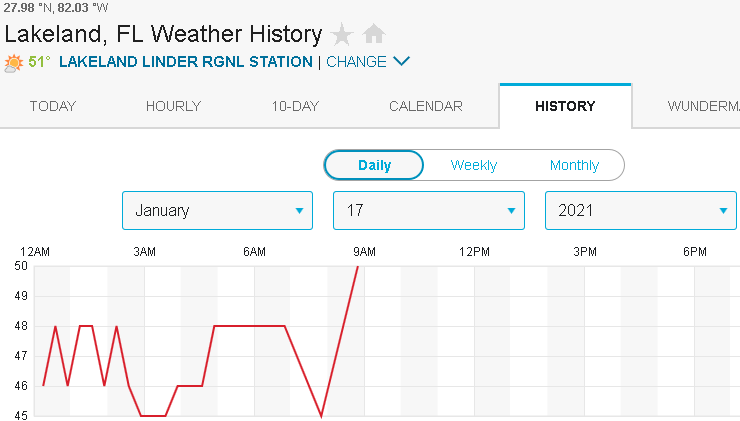Open the Wundermap tab
Viewport: 740px width, 421px height.
pos(700,106)
